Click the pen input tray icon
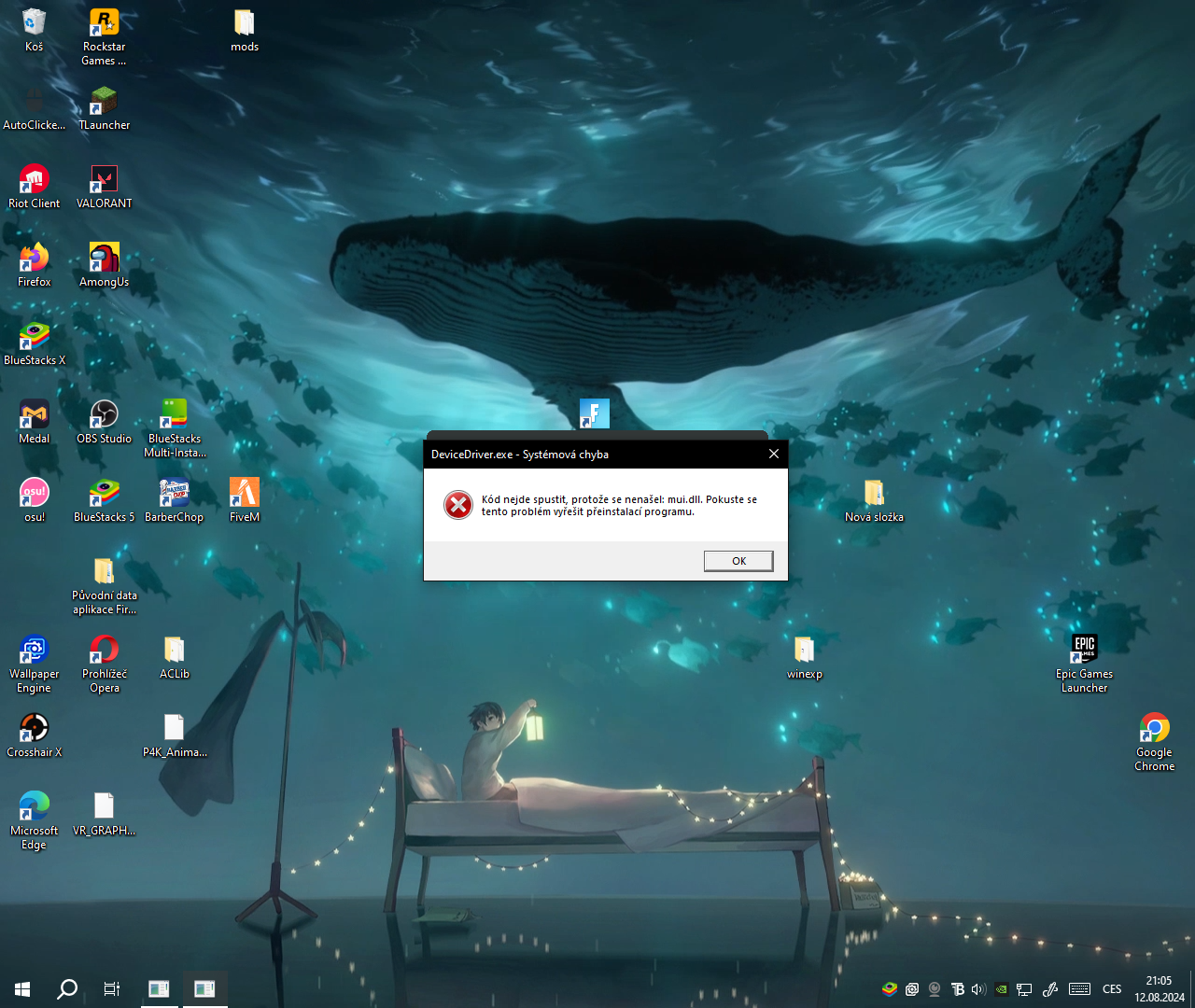Viewport: 1195px width, 1008px height. [x=1050, y=989]
